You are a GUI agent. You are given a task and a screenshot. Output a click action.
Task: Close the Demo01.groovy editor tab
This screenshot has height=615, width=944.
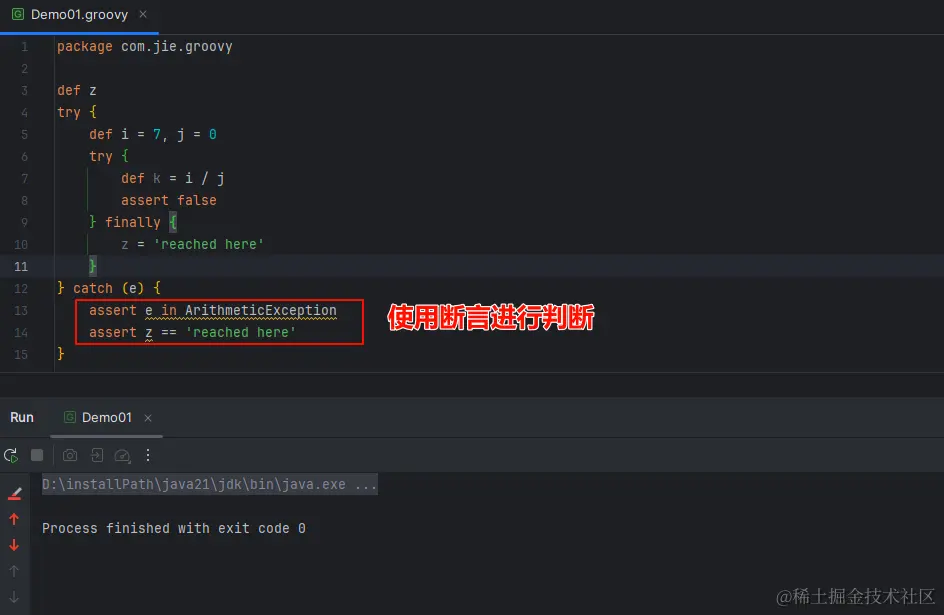click(x=143, y=14)
